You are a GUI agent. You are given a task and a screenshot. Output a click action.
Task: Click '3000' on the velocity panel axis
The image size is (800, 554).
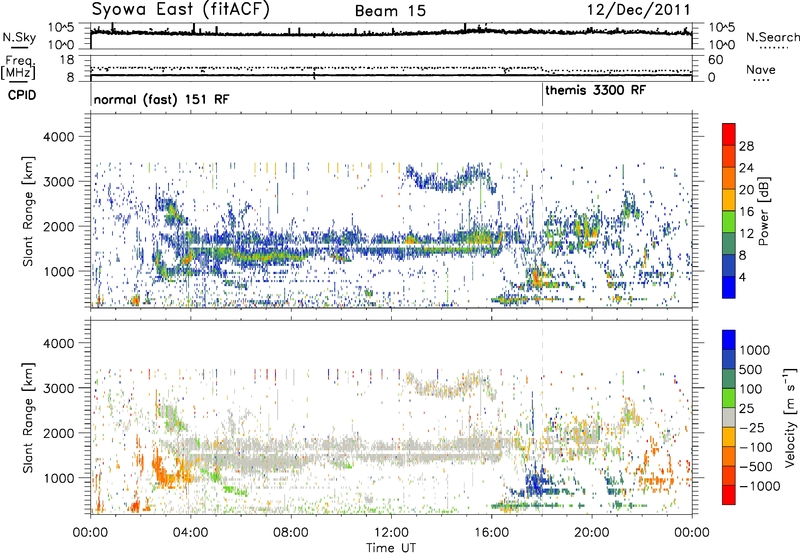click(58, 388)
